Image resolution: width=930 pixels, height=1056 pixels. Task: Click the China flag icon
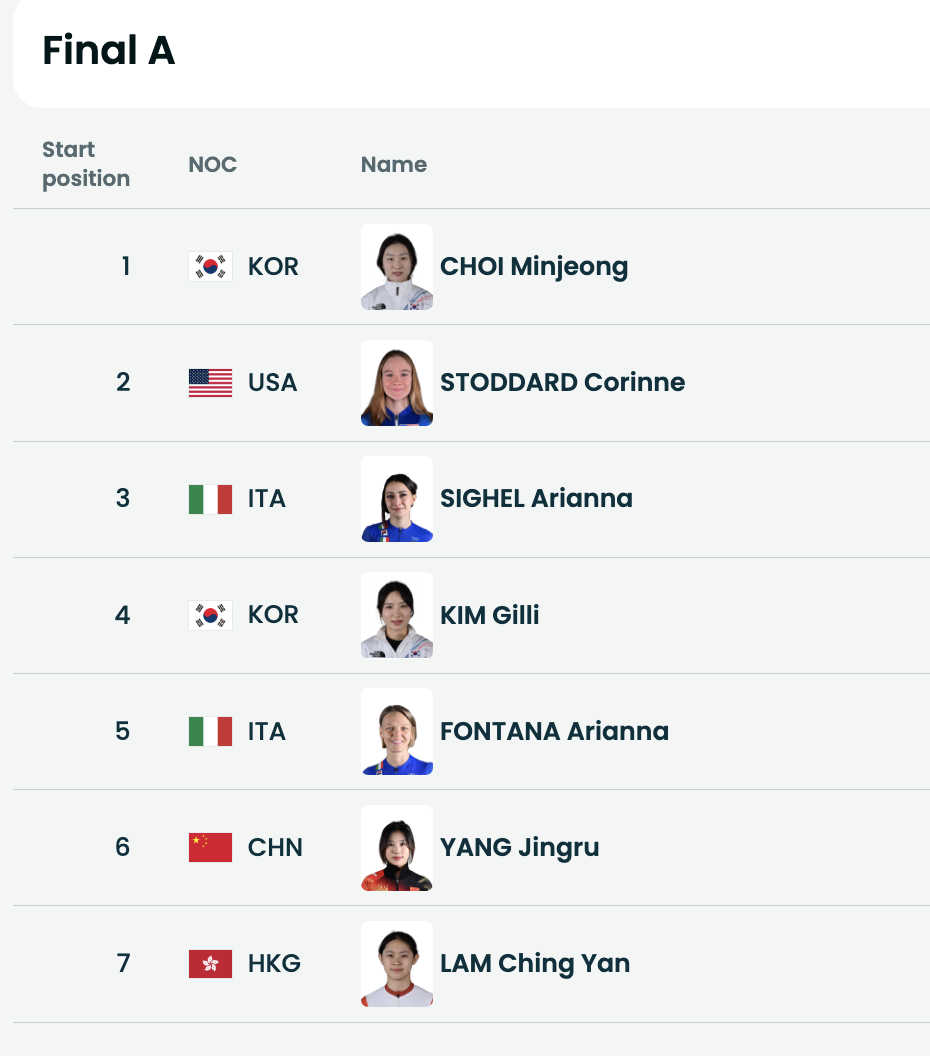pyautogui.click(x=210, y=847)
